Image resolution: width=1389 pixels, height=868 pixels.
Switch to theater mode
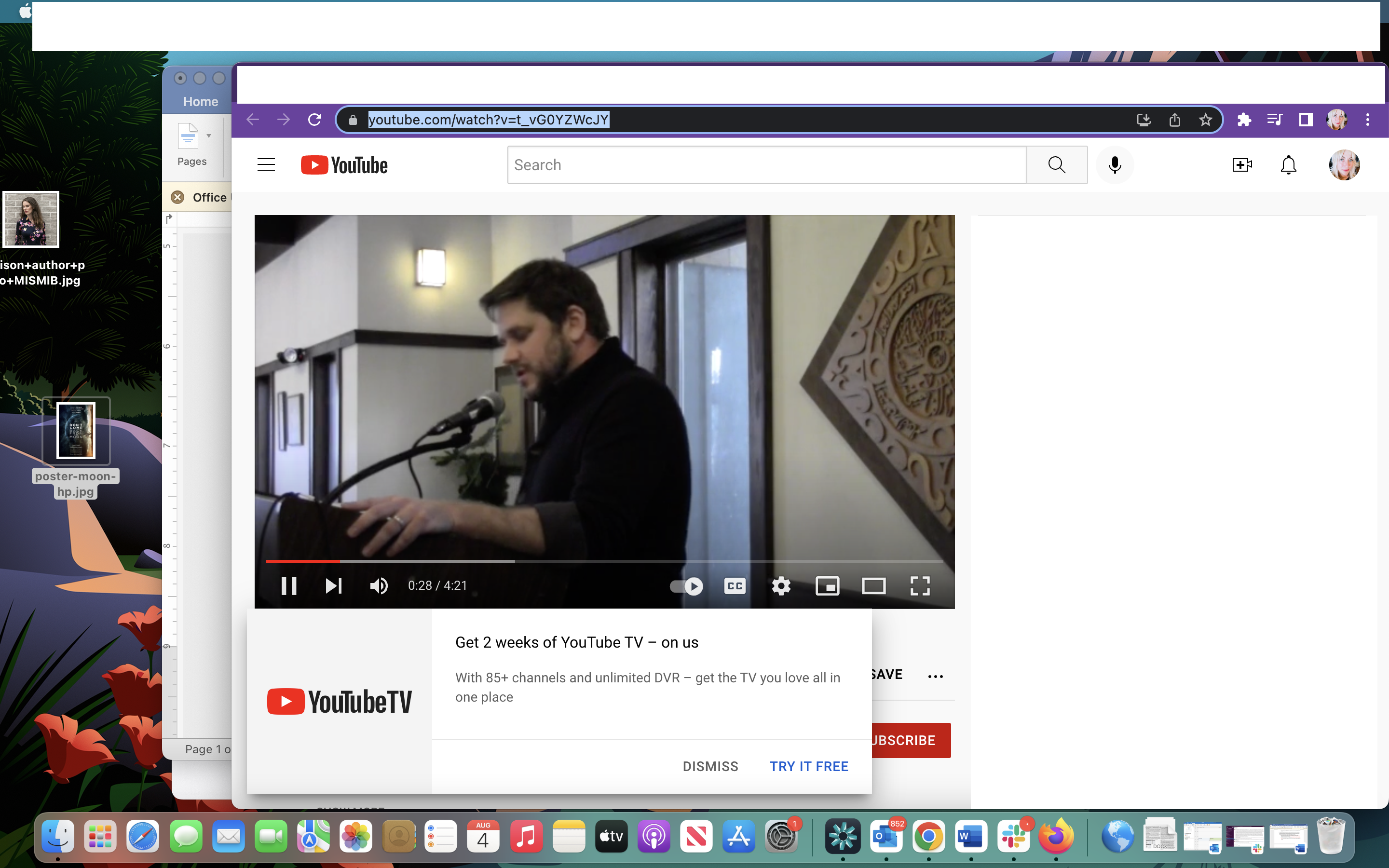click(873, 585)
